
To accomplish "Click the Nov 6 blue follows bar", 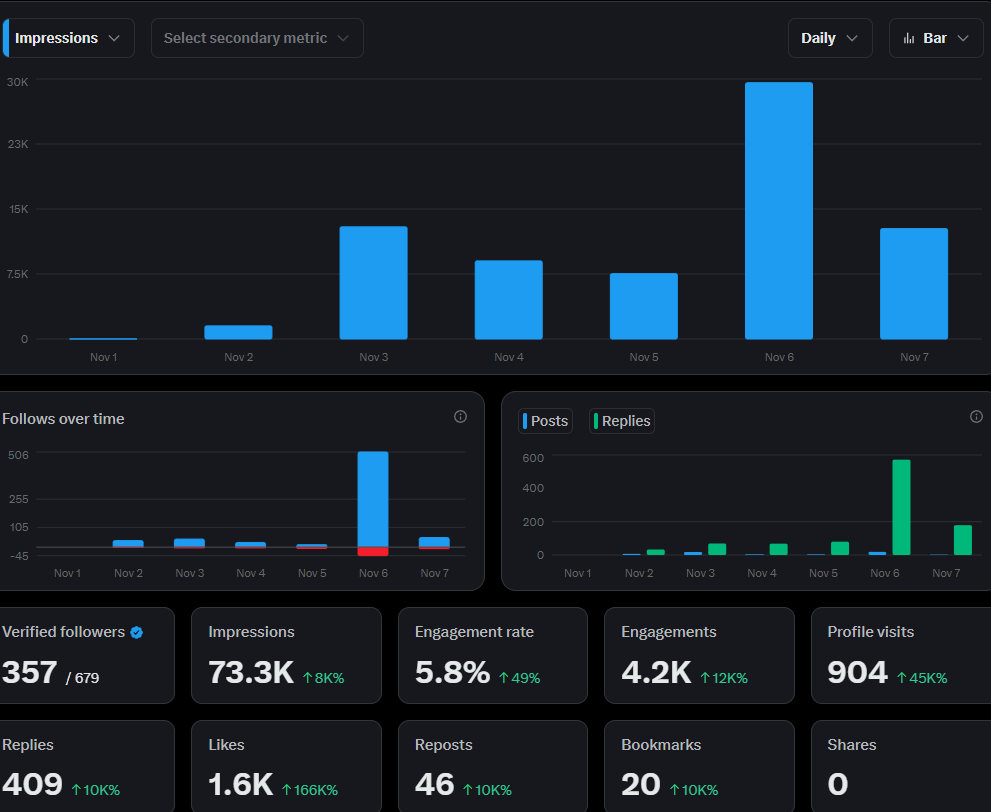I will click(373, 499).
